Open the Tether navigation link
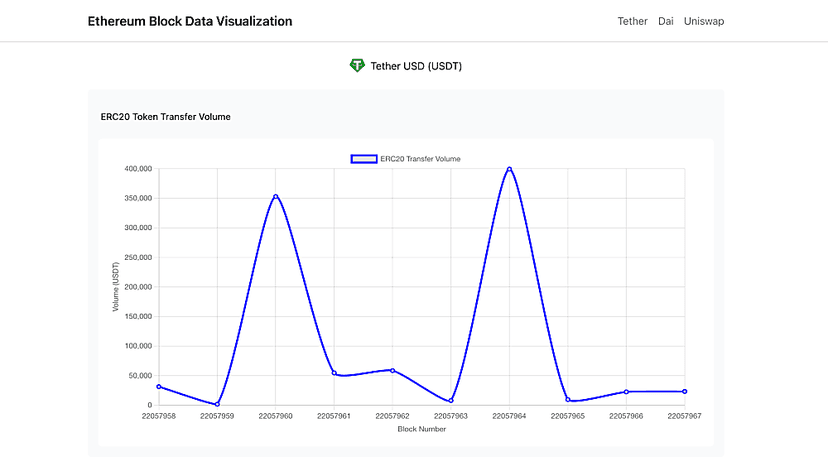Screen dimensions: 828x466 click(x=632, y=21)
